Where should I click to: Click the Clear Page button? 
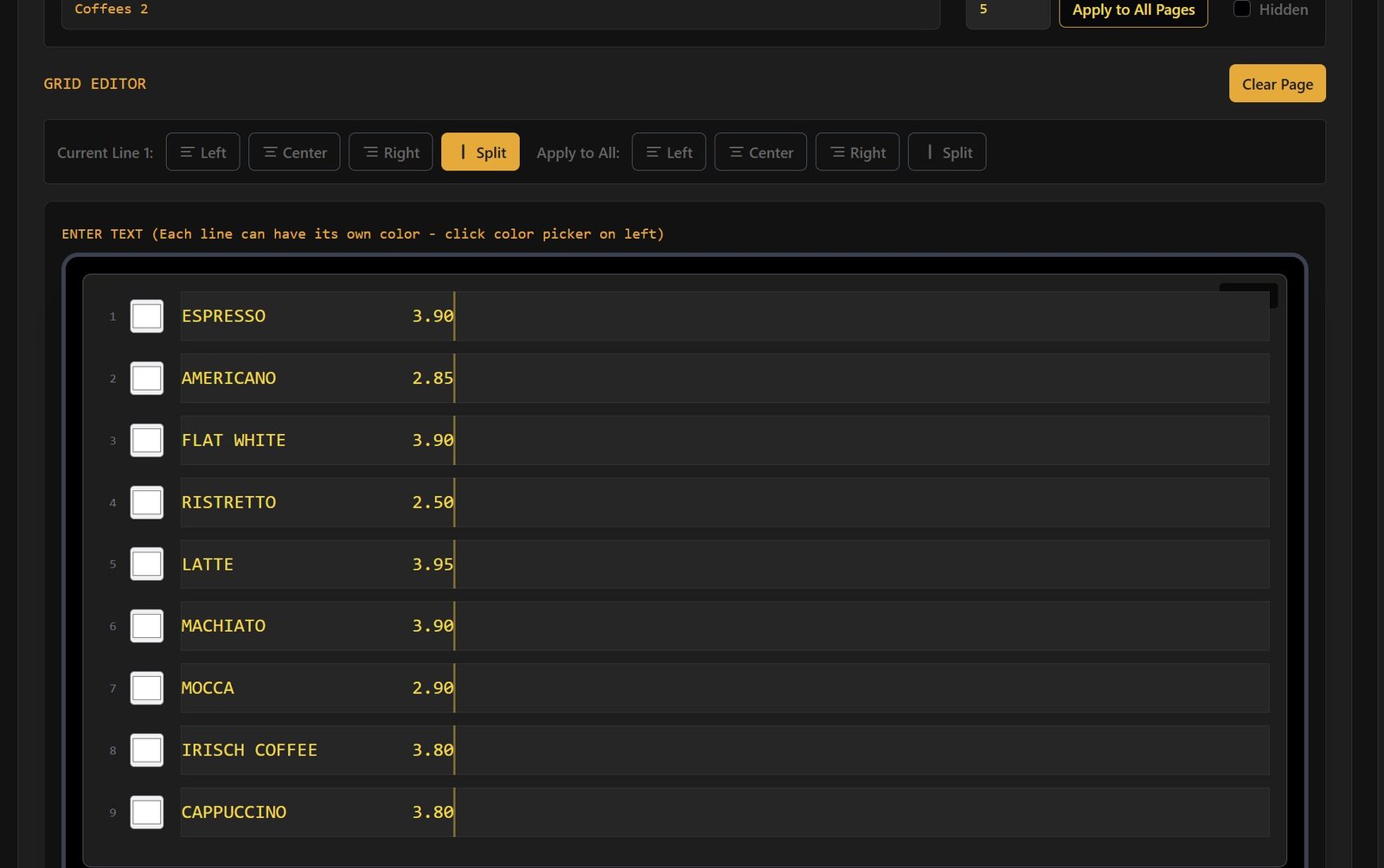click(1277, 84)
